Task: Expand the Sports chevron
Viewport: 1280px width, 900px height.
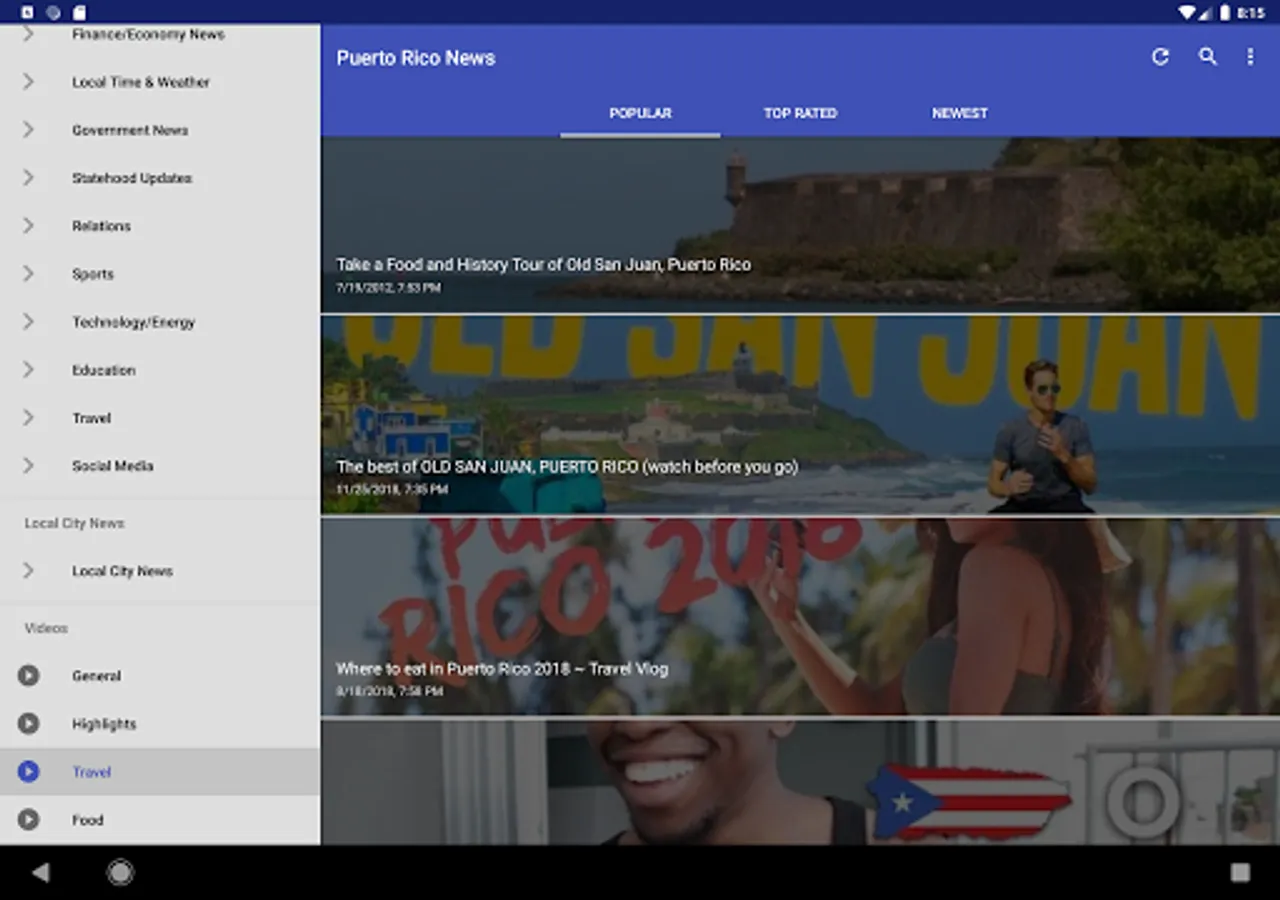Action: 28,274
